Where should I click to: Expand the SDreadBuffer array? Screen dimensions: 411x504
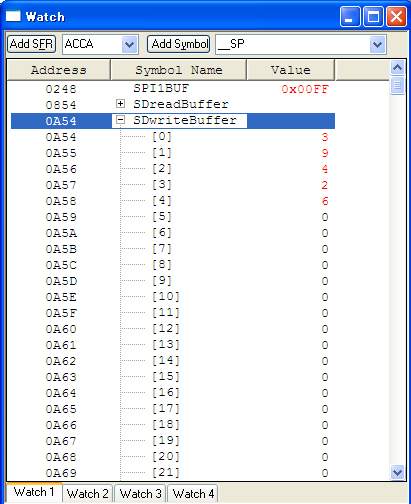(x=120, y=104)
